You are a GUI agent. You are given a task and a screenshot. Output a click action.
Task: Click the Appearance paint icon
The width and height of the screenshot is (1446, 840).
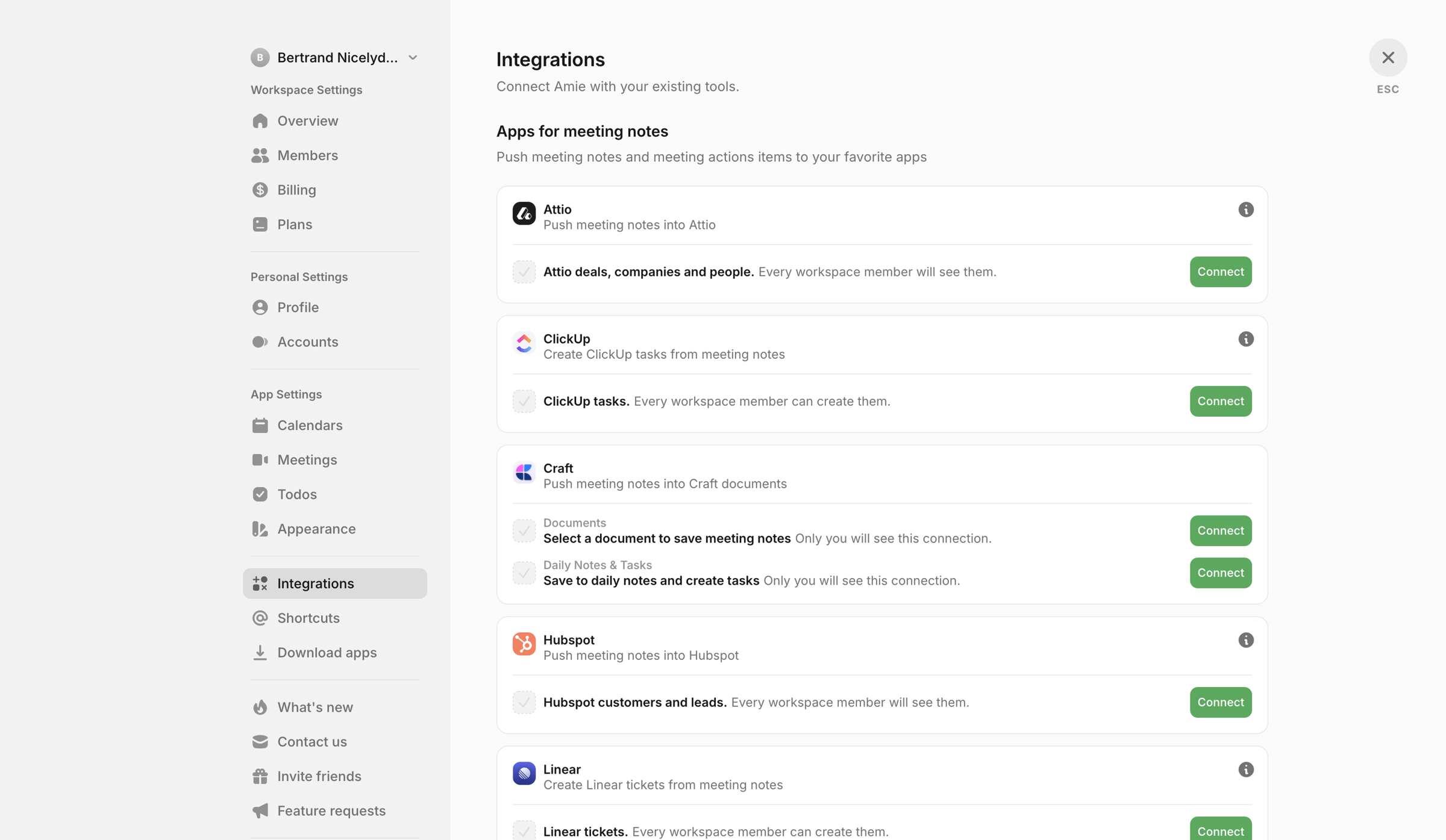[x=260, y=529]
